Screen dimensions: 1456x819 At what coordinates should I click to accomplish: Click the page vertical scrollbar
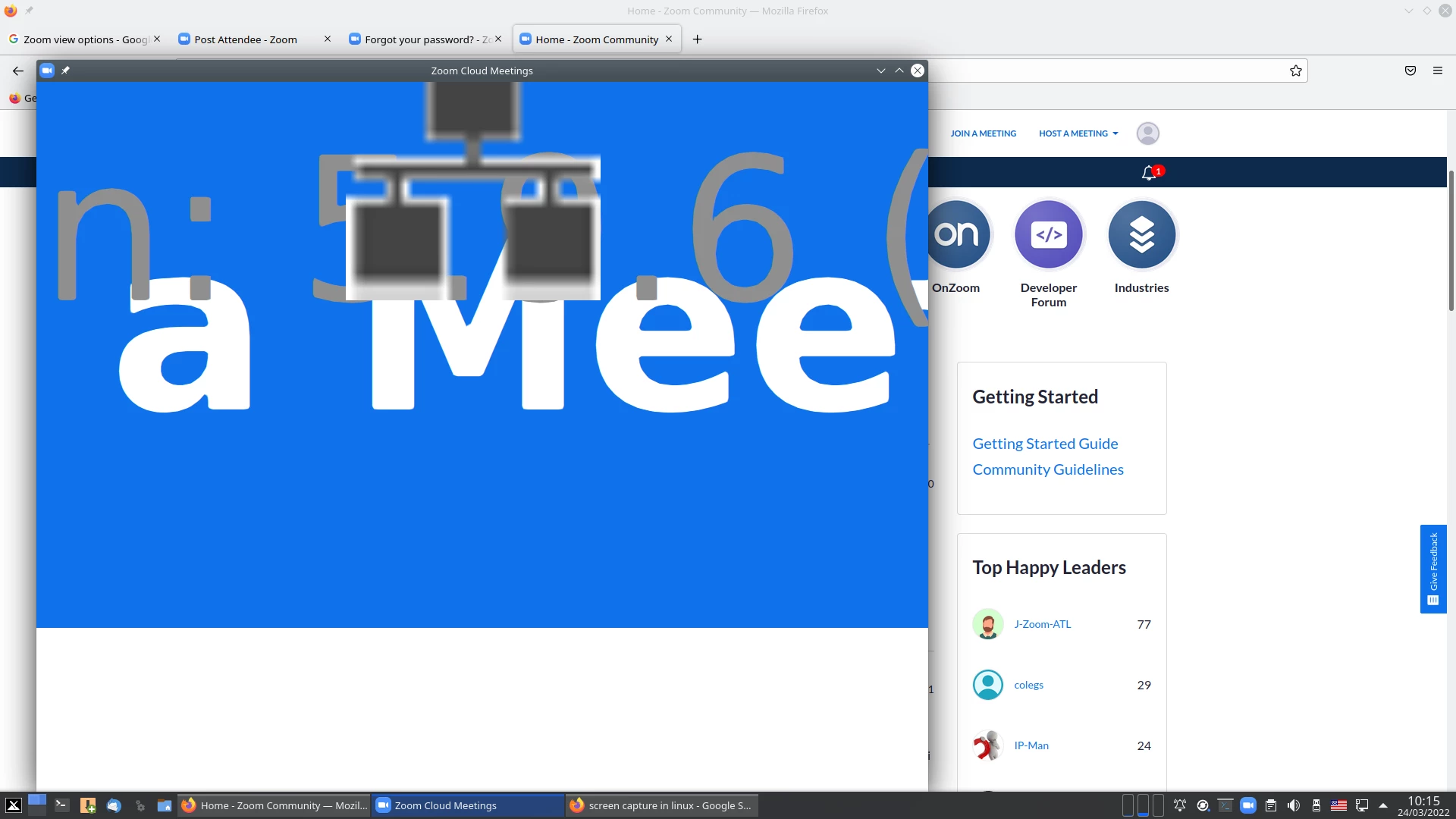1451,243
